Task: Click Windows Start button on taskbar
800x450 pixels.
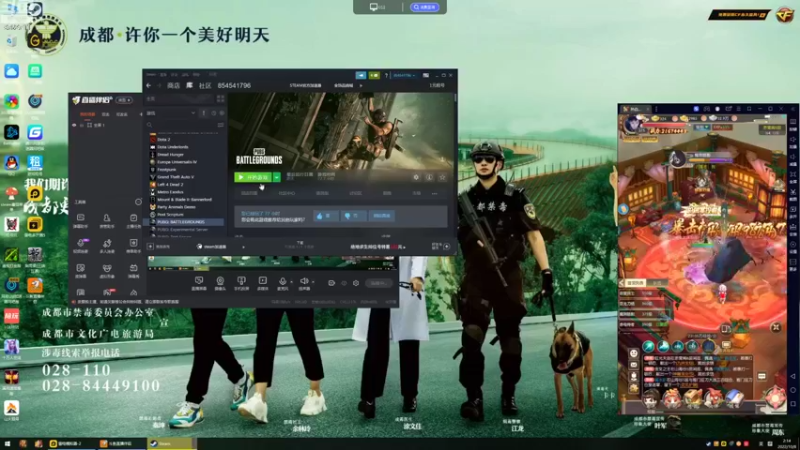Action: 7,444
